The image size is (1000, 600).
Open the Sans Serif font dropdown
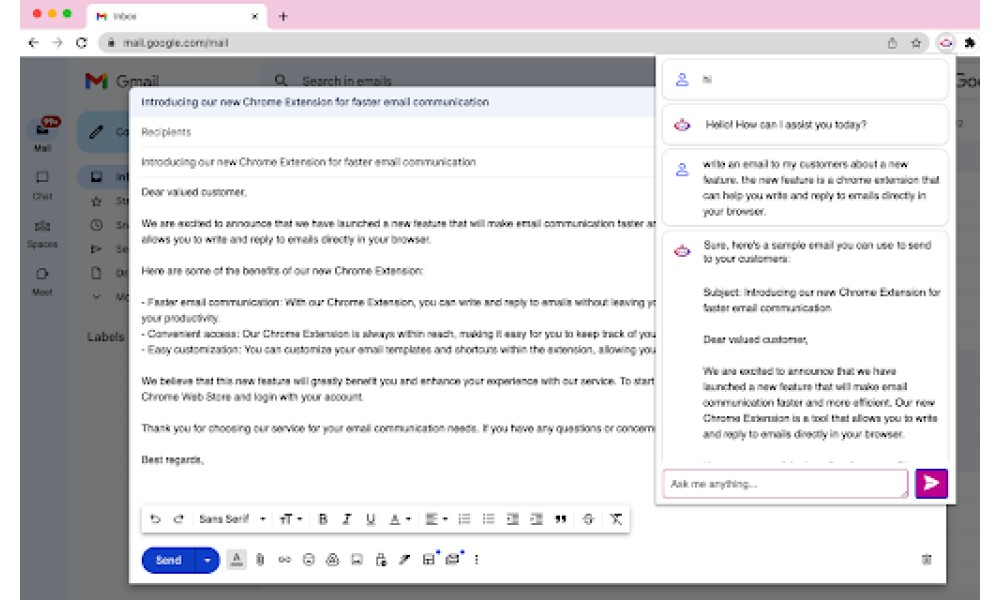tap(232, 519)
